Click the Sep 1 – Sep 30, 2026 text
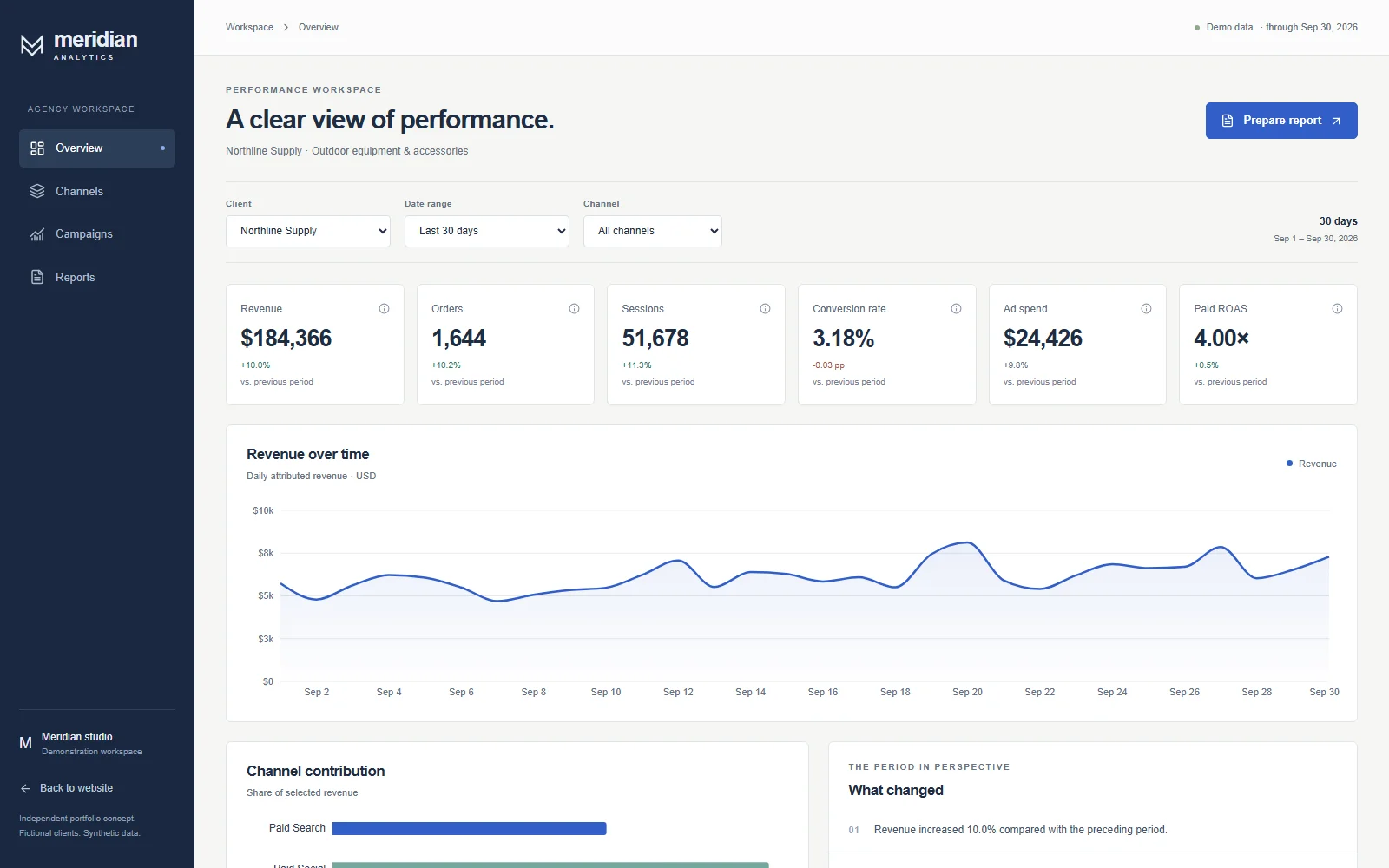Viewport: 1389px width, 868px height. (1315, 239)
